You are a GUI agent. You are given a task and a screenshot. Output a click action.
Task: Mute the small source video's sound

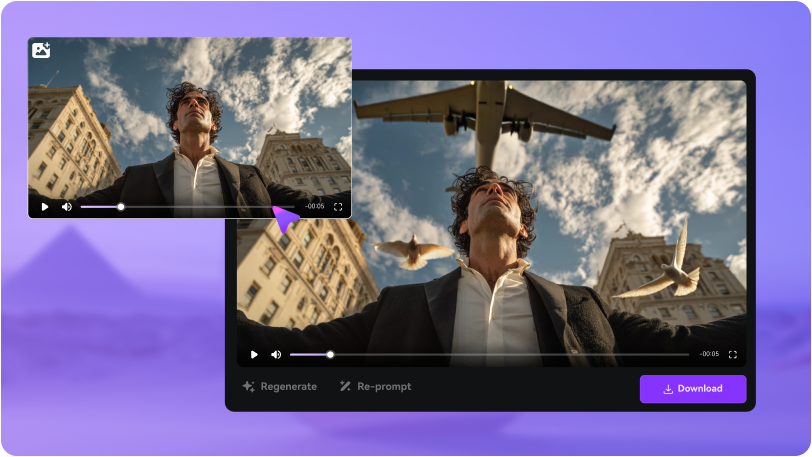pos(67,207)
